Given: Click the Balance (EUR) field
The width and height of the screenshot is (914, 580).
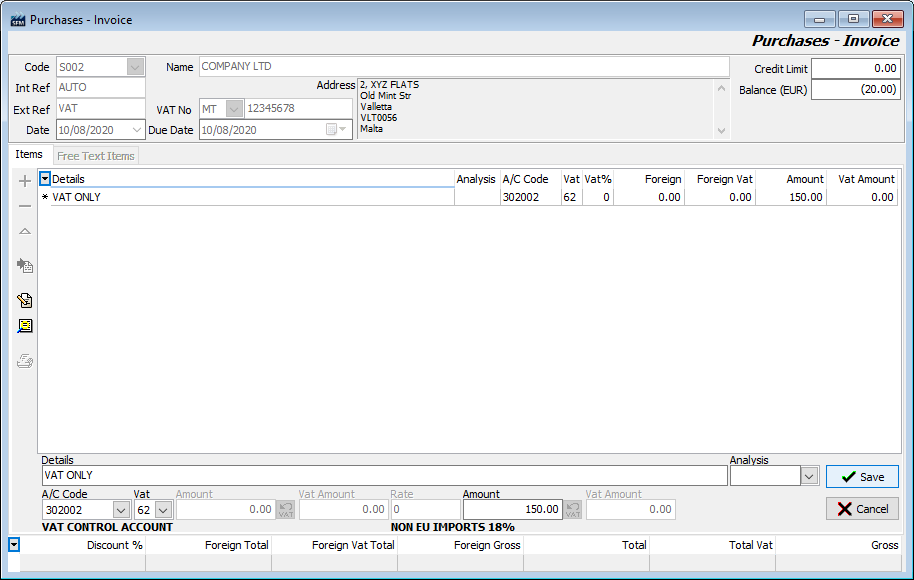Looking at the screenshot, I should point(856,90).
